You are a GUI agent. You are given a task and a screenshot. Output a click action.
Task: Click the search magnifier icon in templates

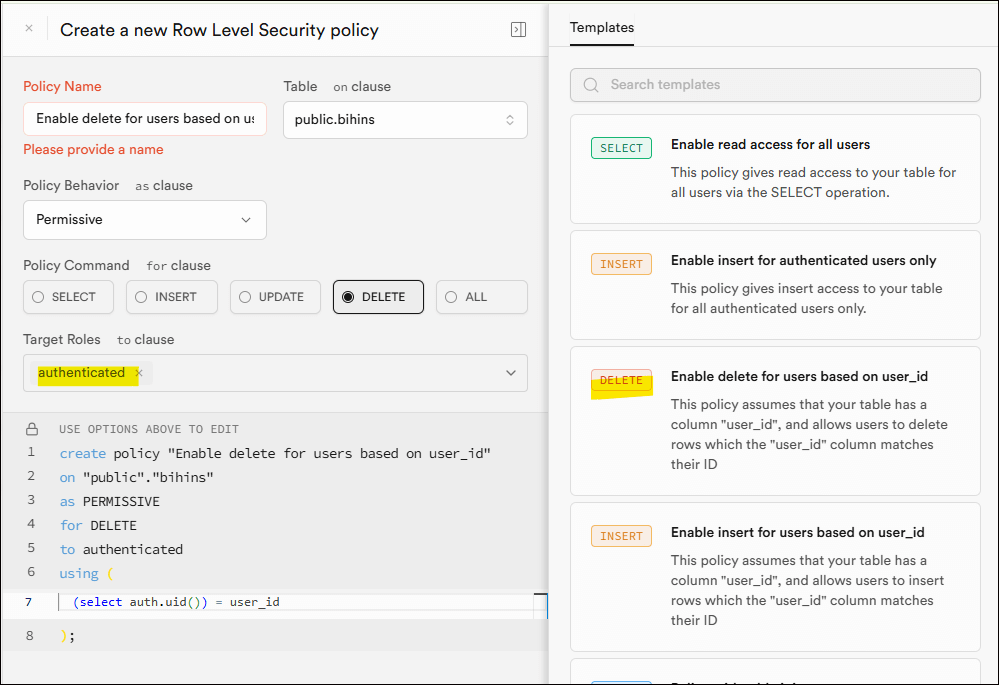click(x=591, y=85)
